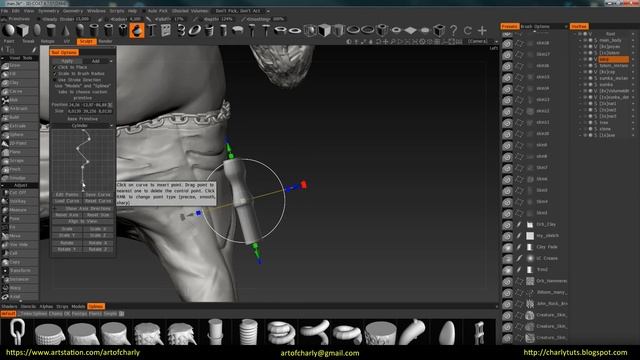Image resolution: width=640 pixels, height=360 pixels.
Task: Select the text T primitive icon
Action: point(151,30)
